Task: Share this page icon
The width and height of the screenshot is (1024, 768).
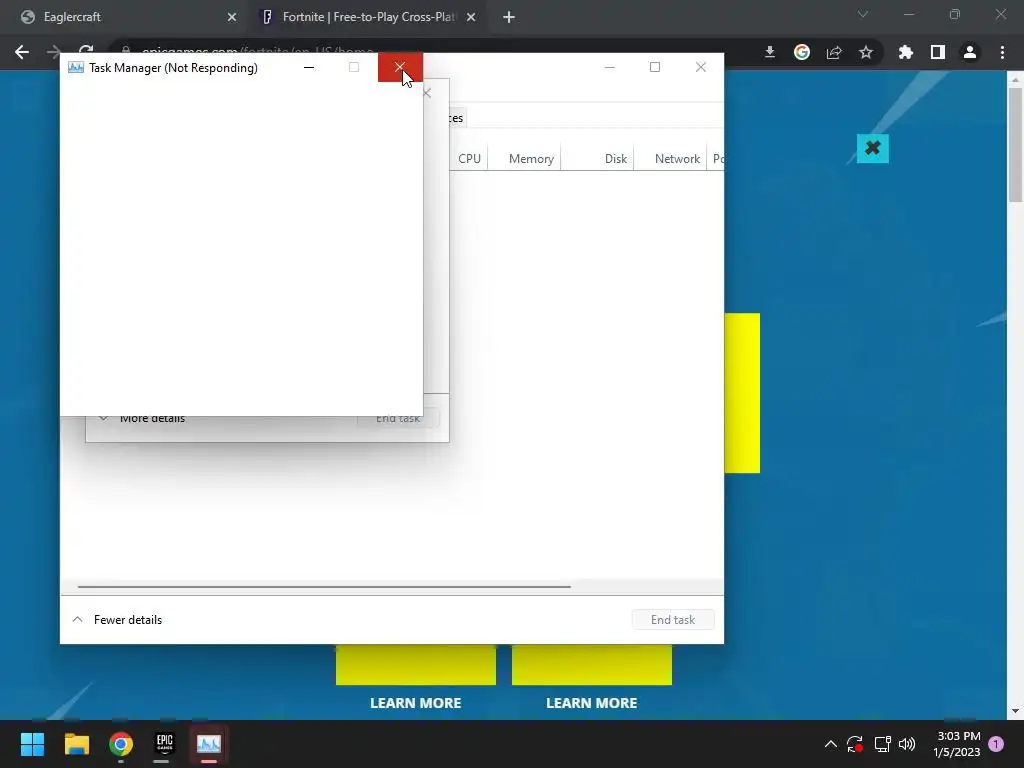Action: tap(834, 52)
